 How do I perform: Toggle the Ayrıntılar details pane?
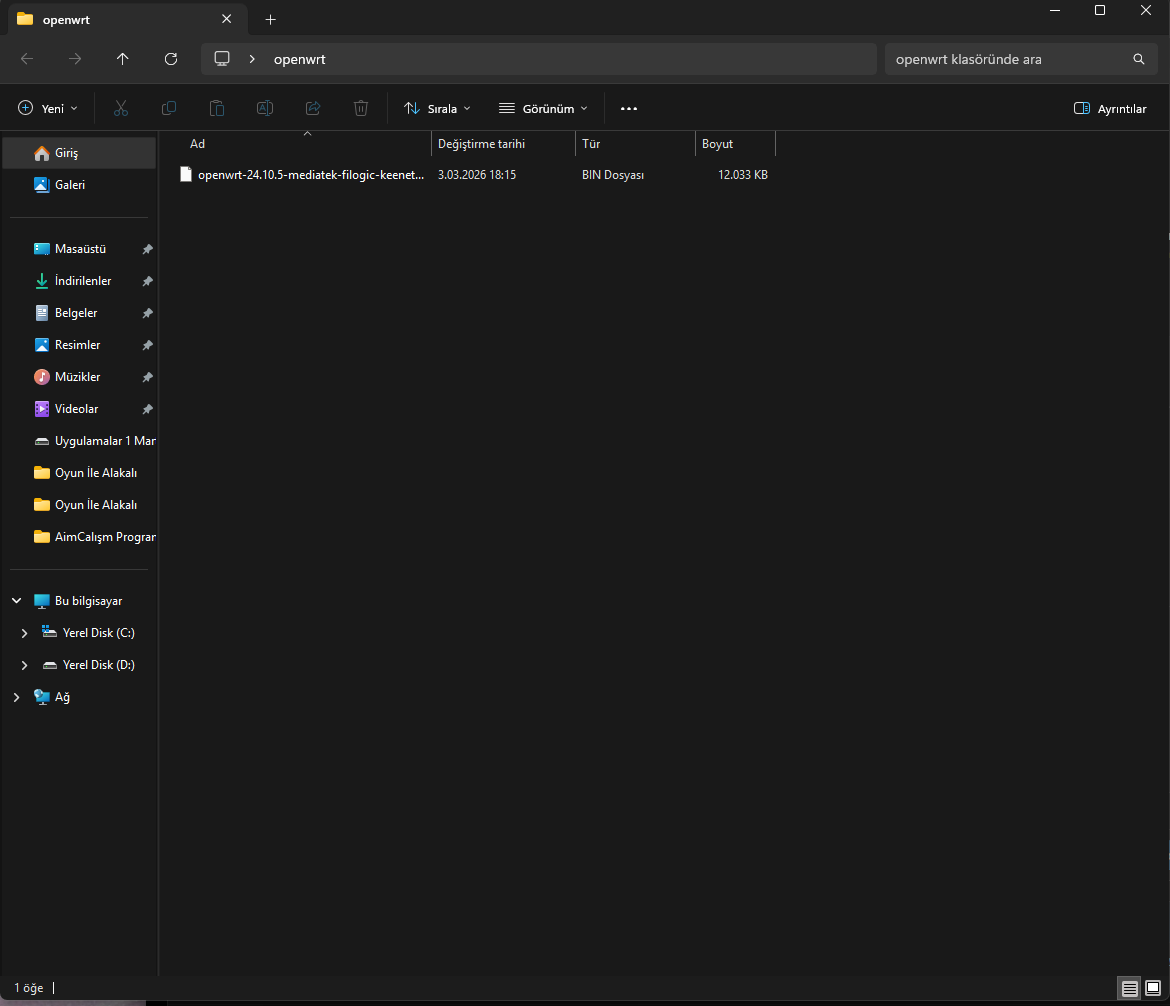(1110, 108)
